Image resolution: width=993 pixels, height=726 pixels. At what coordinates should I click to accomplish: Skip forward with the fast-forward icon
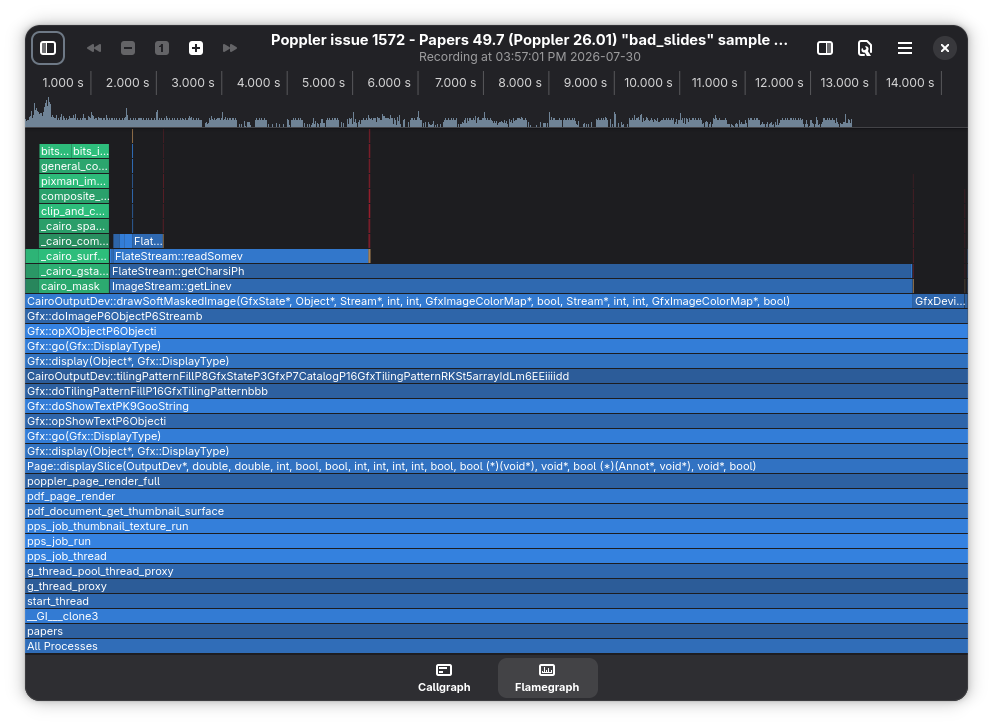click(230, 48)
